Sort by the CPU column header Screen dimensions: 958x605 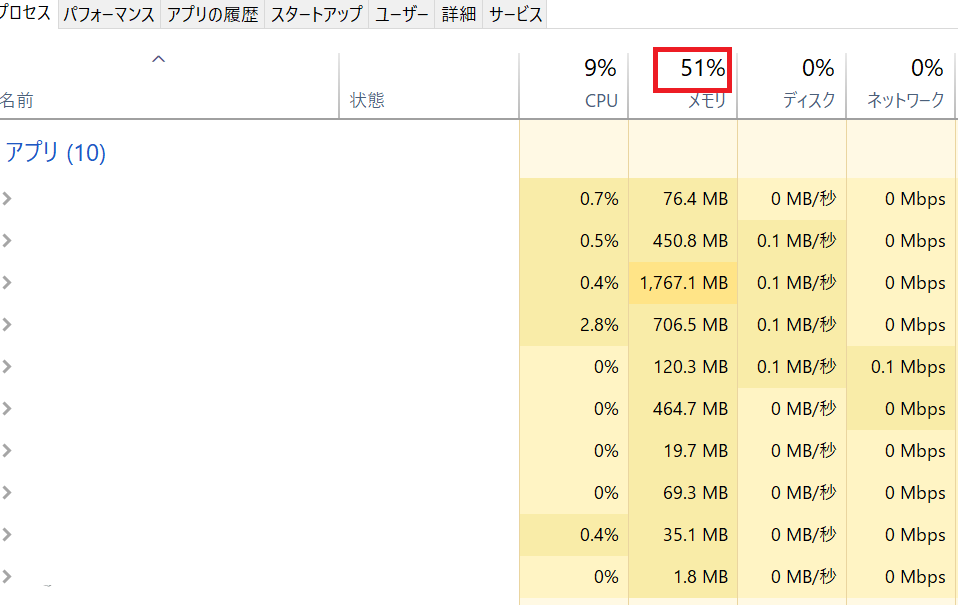coord(574,86)
